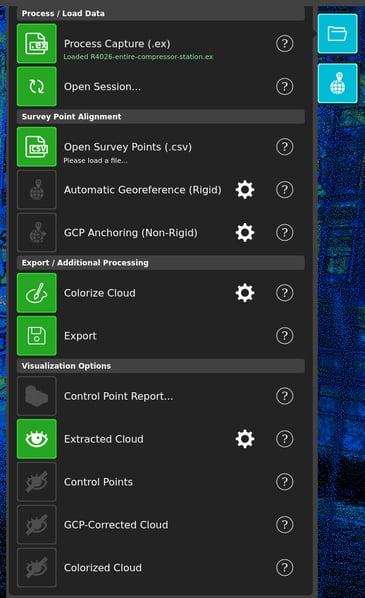The image size is (365, 598).
Task: Click the Open Survey Points CSV icon
Action: [37, 147]
